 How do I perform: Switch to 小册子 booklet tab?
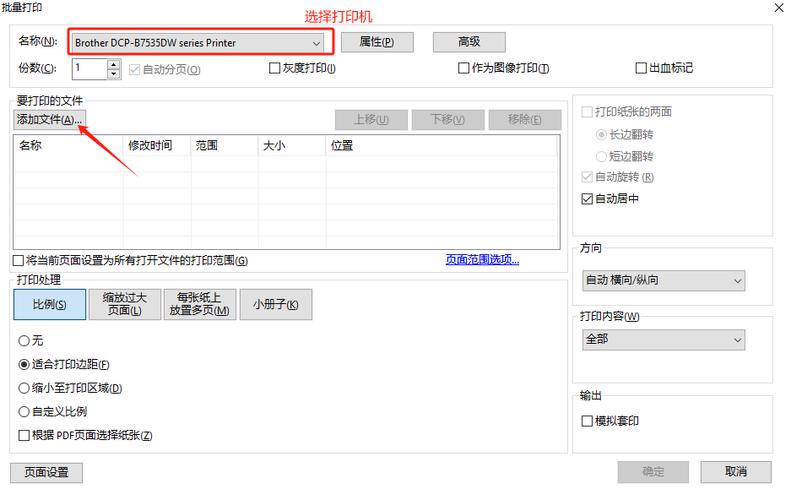coord(275,304)
